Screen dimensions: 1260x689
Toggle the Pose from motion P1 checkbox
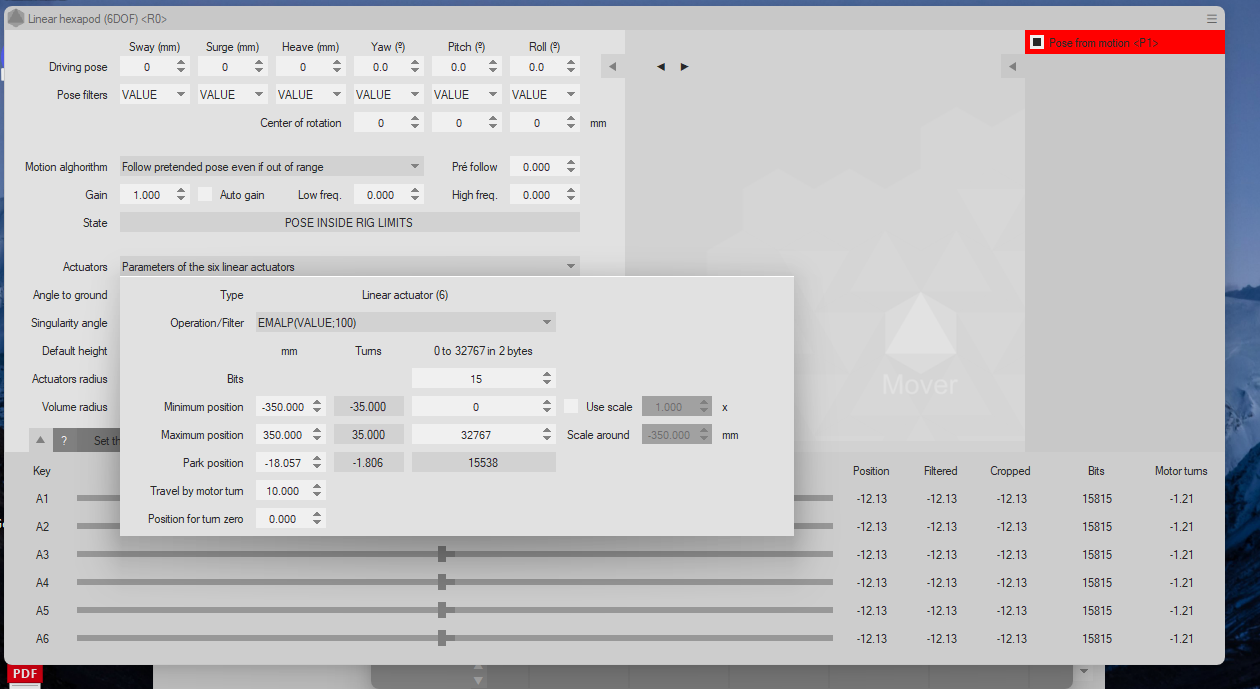click(1038, 42)
